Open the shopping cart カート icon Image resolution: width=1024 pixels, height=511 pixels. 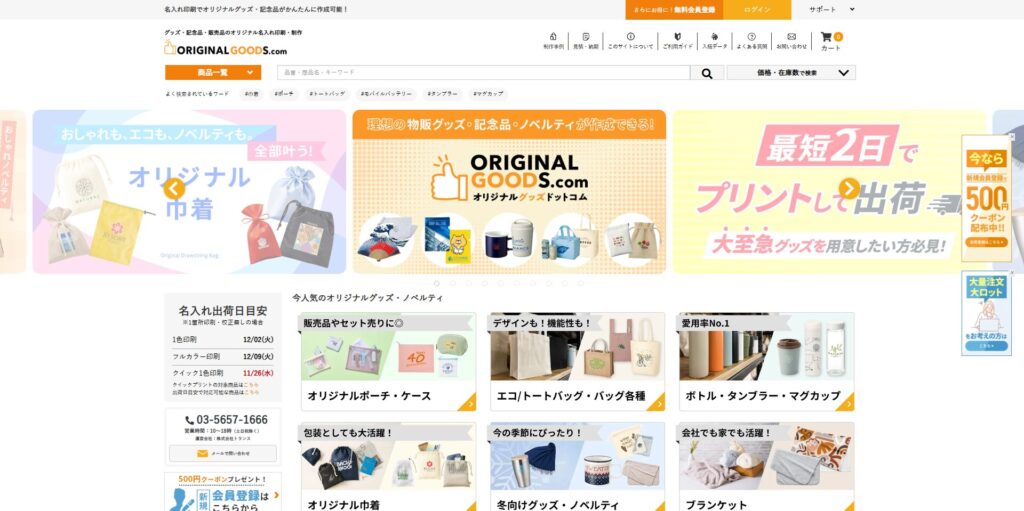[x=831, y=41]
